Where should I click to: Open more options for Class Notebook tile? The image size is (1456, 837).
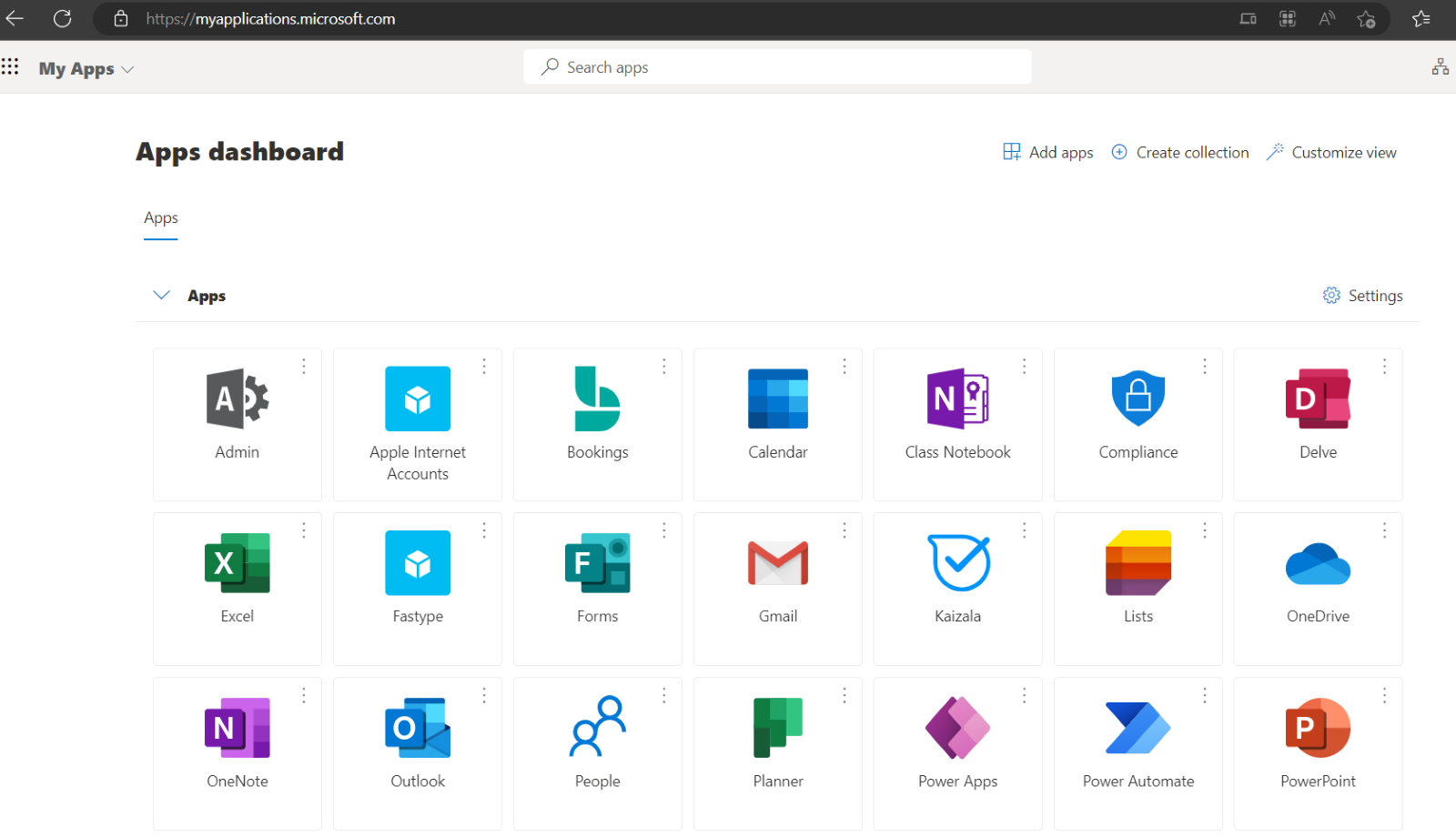tap(1025, 366)
